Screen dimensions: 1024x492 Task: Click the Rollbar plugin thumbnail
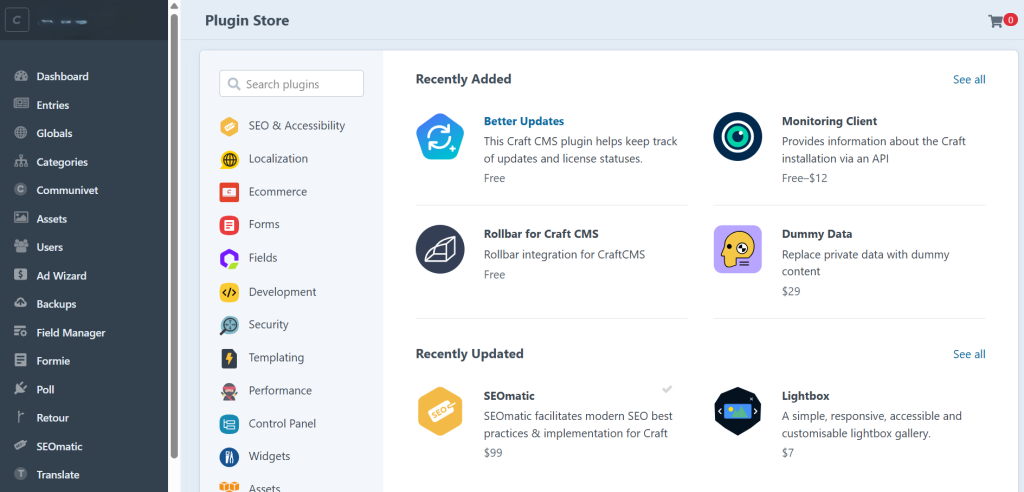click(440, 250)
